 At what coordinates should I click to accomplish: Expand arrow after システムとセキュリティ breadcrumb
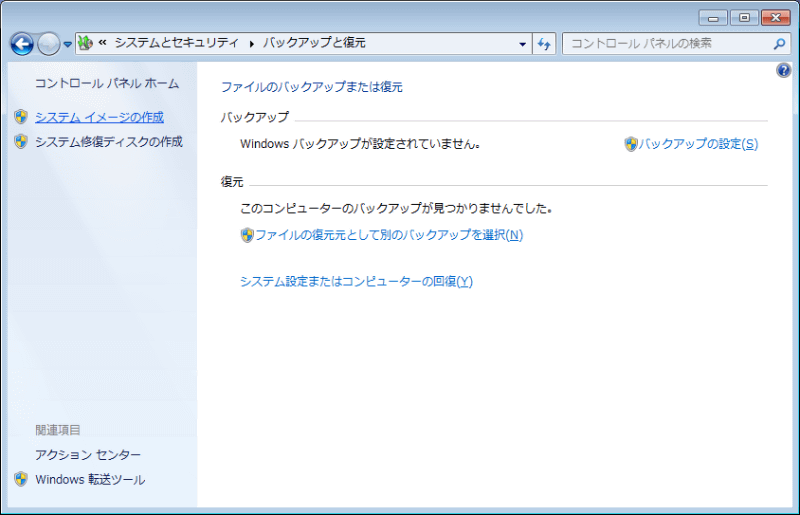[252, 44]
